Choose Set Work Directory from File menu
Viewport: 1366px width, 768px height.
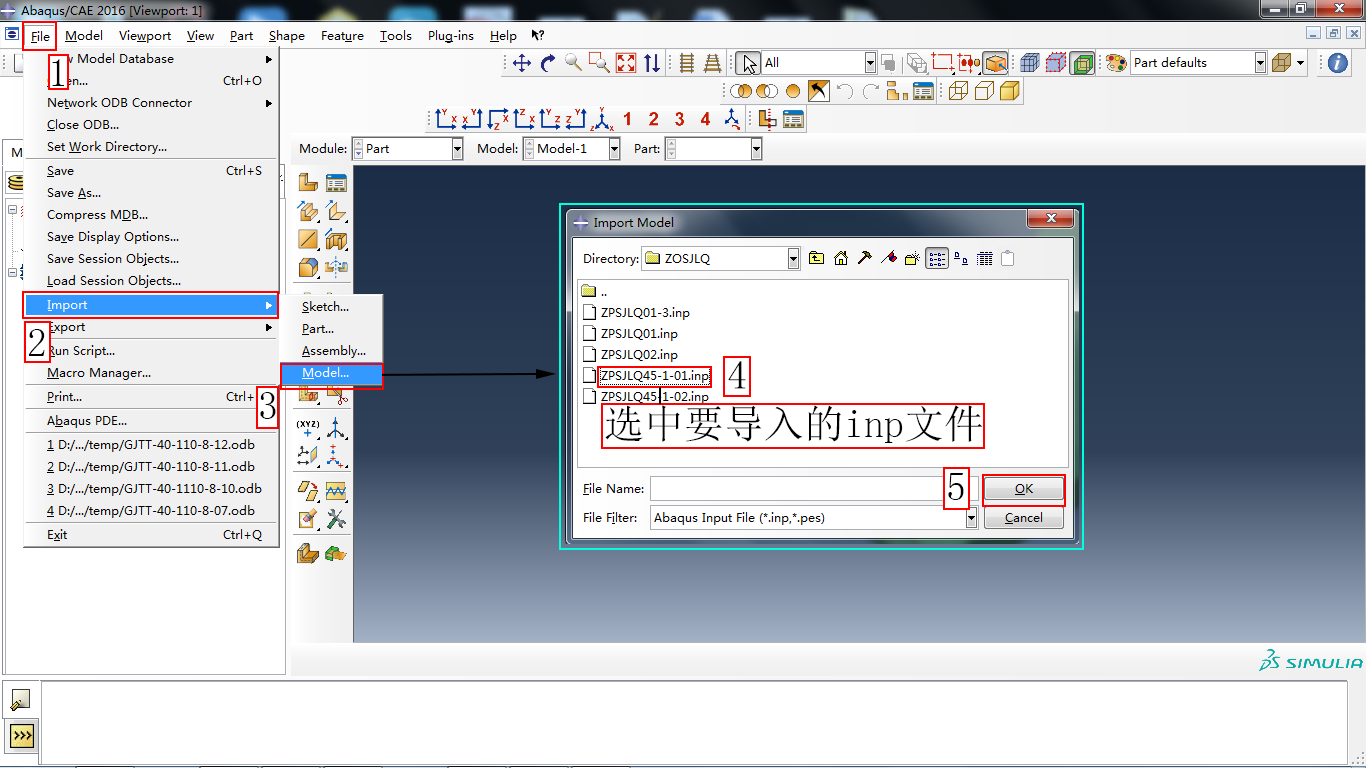click(150, 147)
